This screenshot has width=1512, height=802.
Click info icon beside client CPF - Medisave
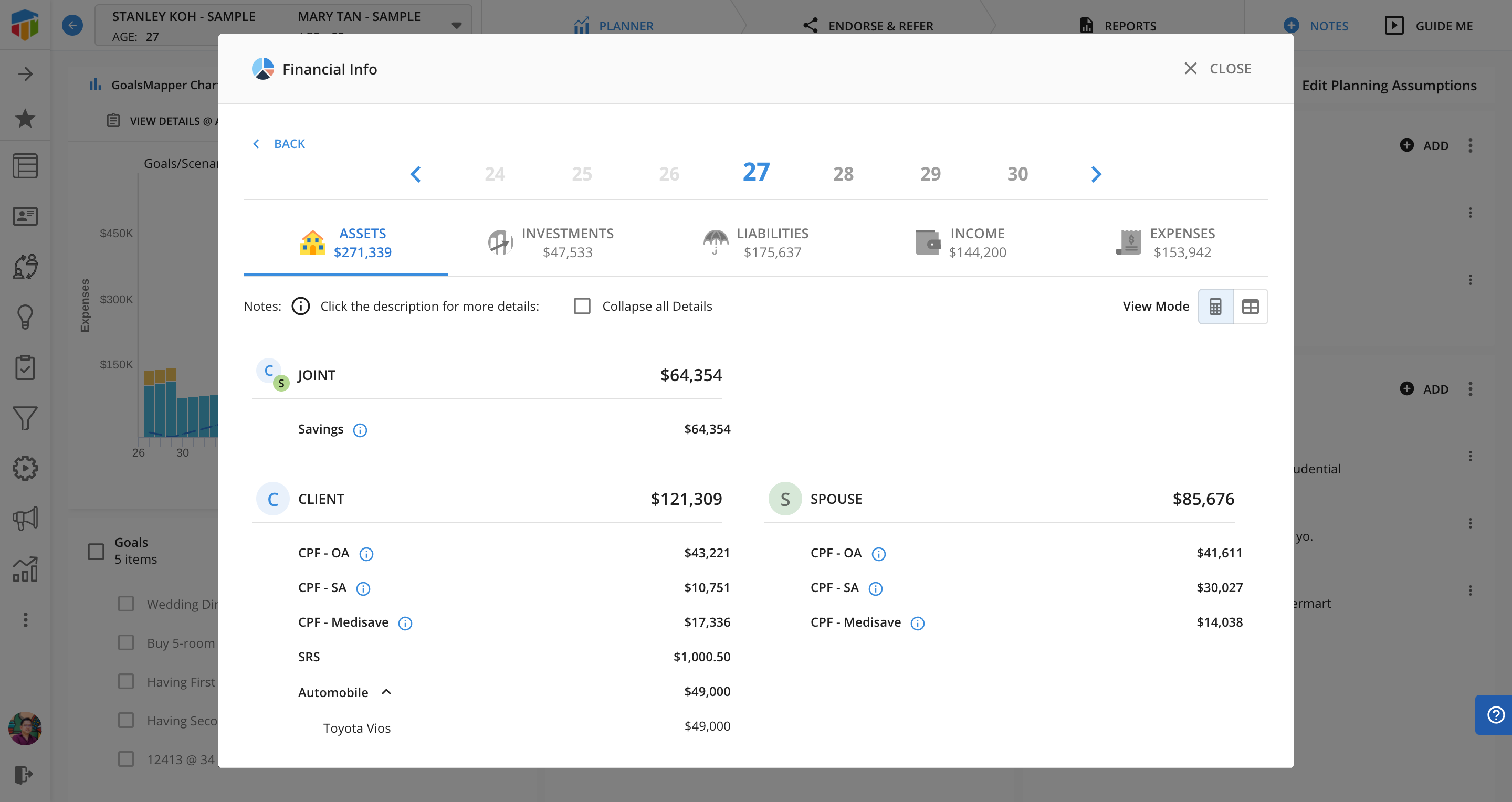[x=405, y=623]
